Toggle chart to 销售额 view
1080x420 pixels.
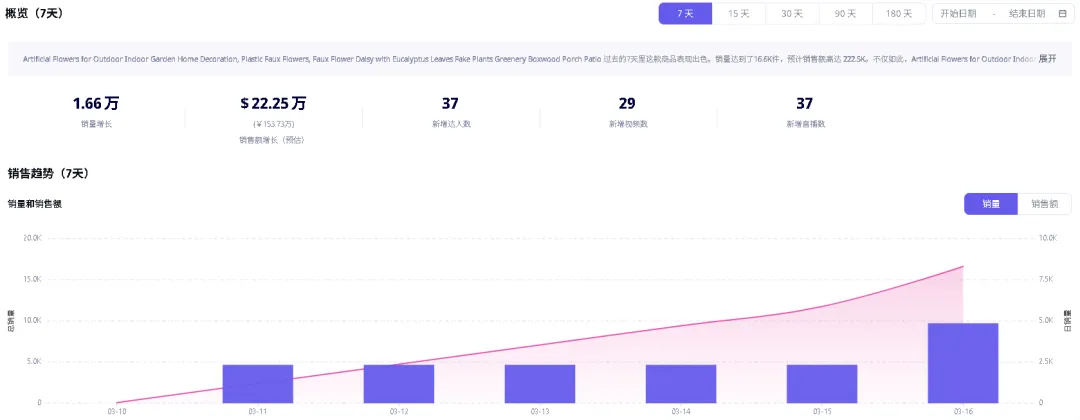click(1044, 204)
